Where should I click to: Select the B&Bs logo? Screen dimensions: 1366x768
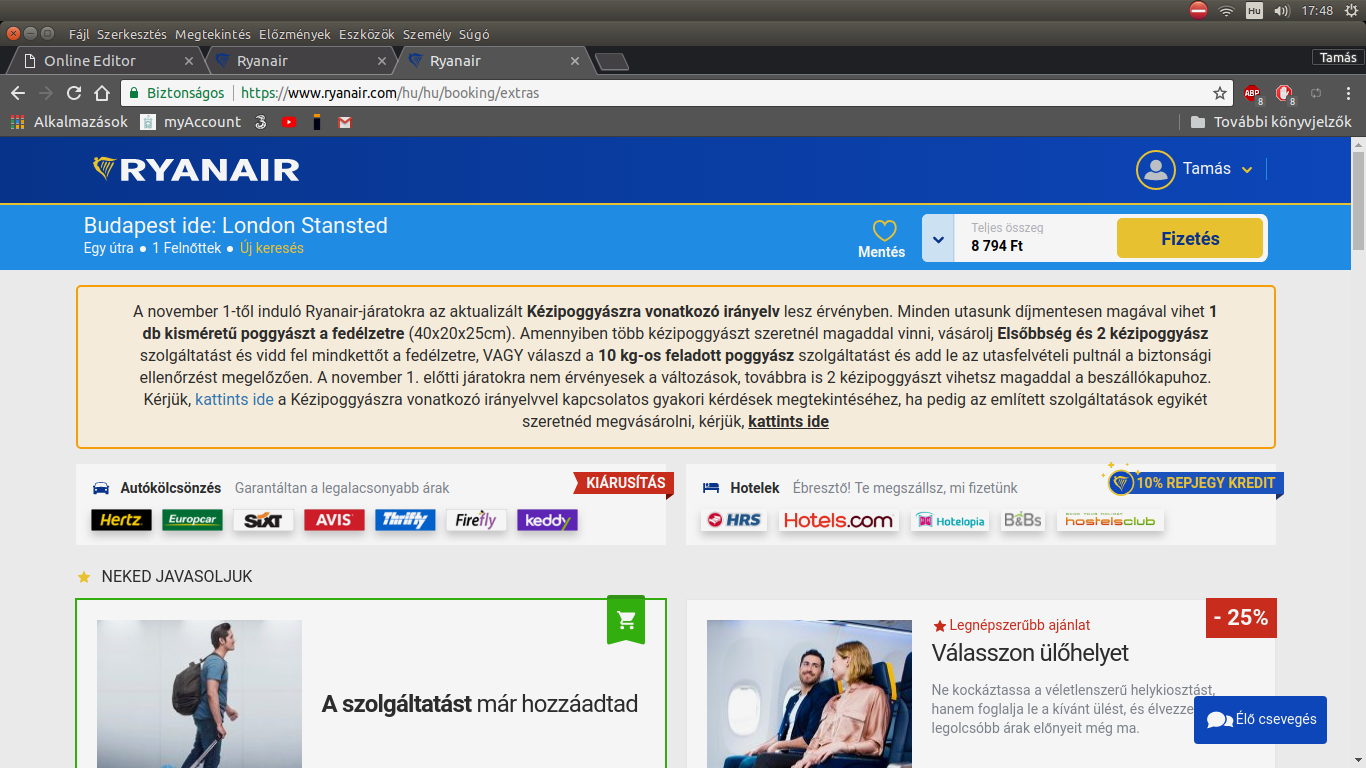(x=1022, y=520)
